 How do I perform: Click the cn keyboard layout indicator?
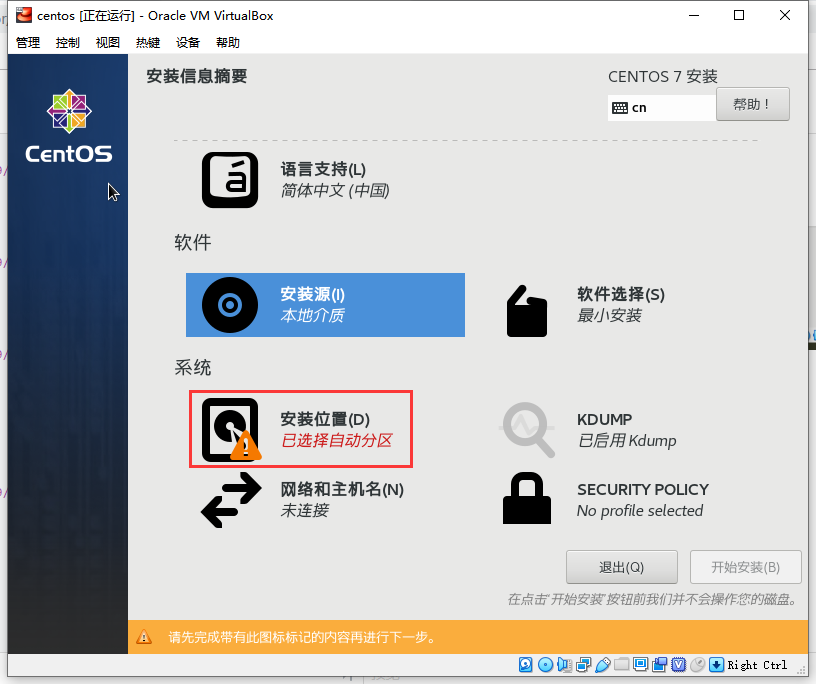(661, 108)
